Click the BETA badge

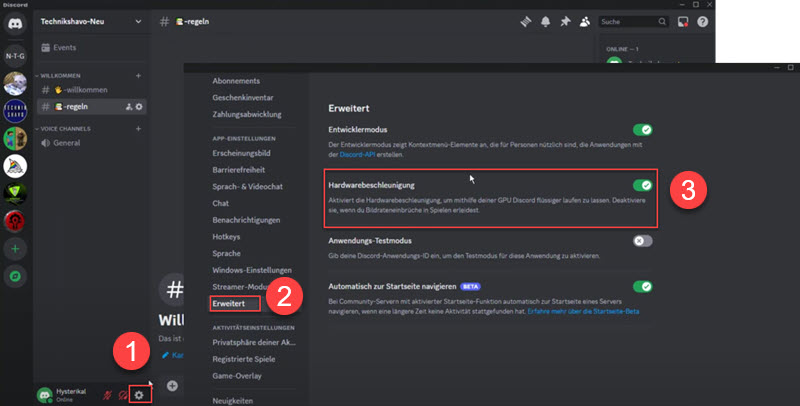click(470, 287)
